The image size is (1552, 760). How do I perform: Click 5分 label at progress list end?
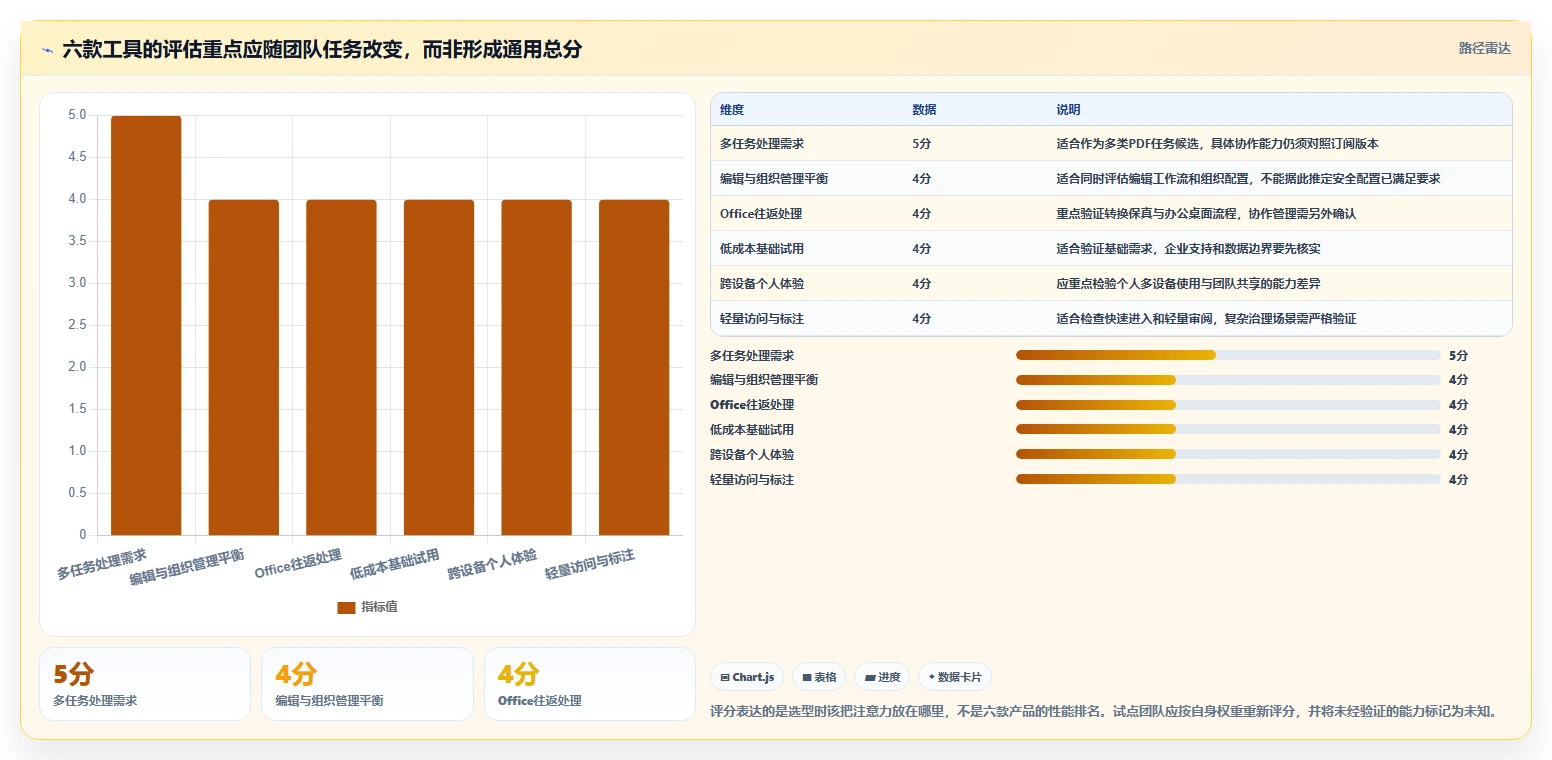tap(1458, 355)
